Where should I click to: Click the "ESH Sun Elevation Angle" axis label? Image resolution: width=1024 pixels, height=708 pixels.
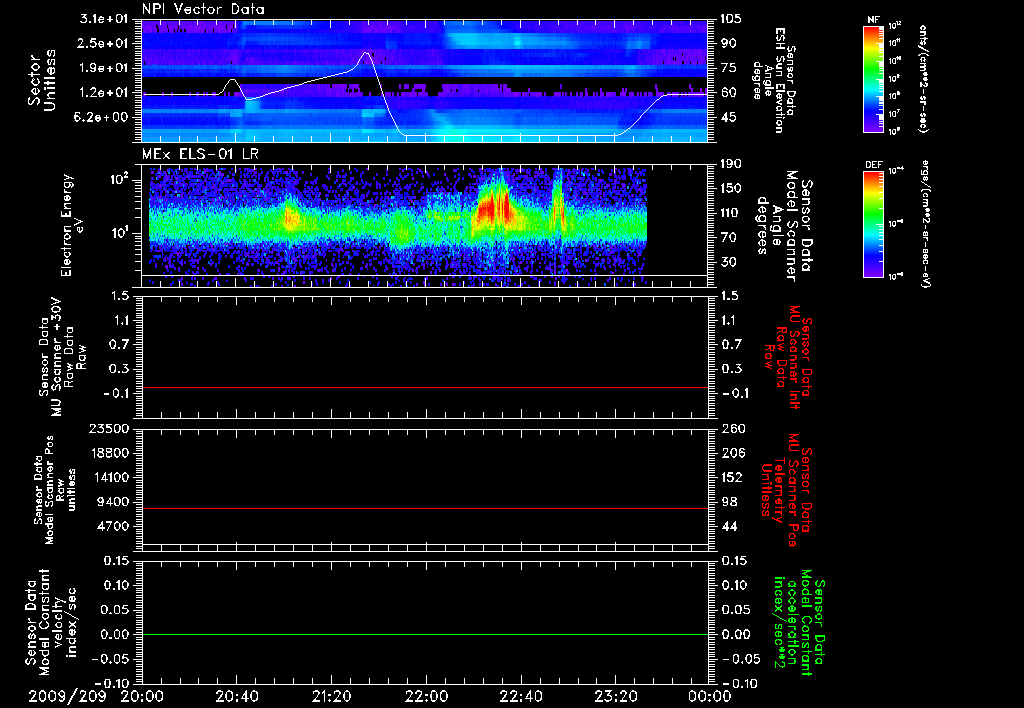[x=773, y=80]
